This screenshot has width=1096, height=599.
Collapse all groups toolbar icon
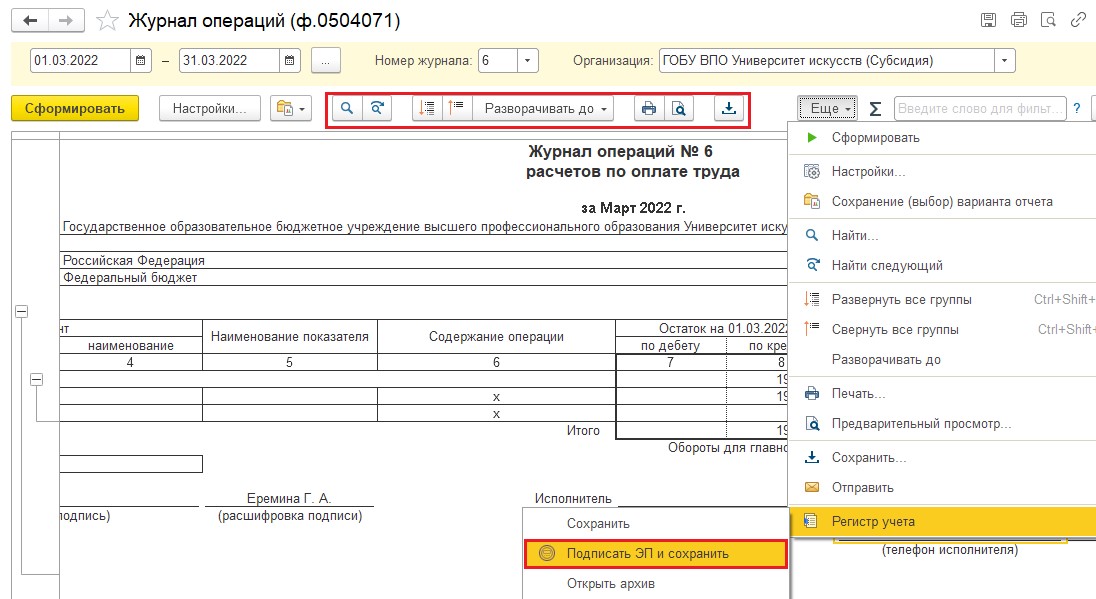[456, 108]
